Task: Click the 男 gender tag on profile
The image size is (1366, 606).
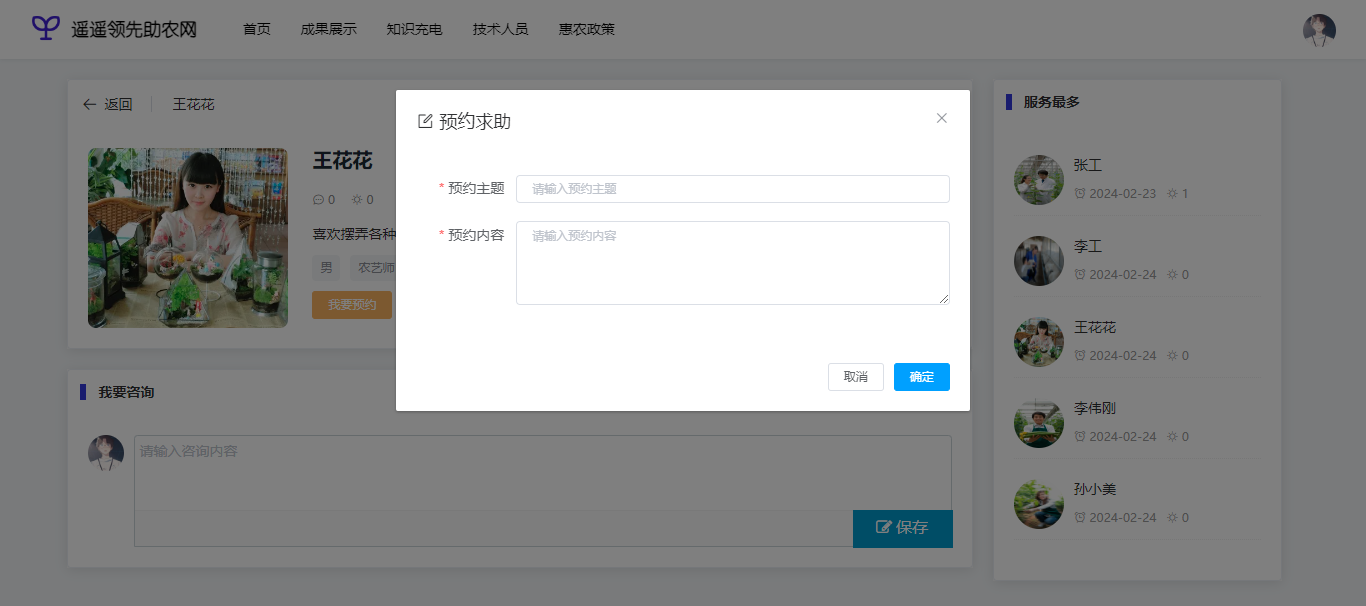Action: click(326, 268)
